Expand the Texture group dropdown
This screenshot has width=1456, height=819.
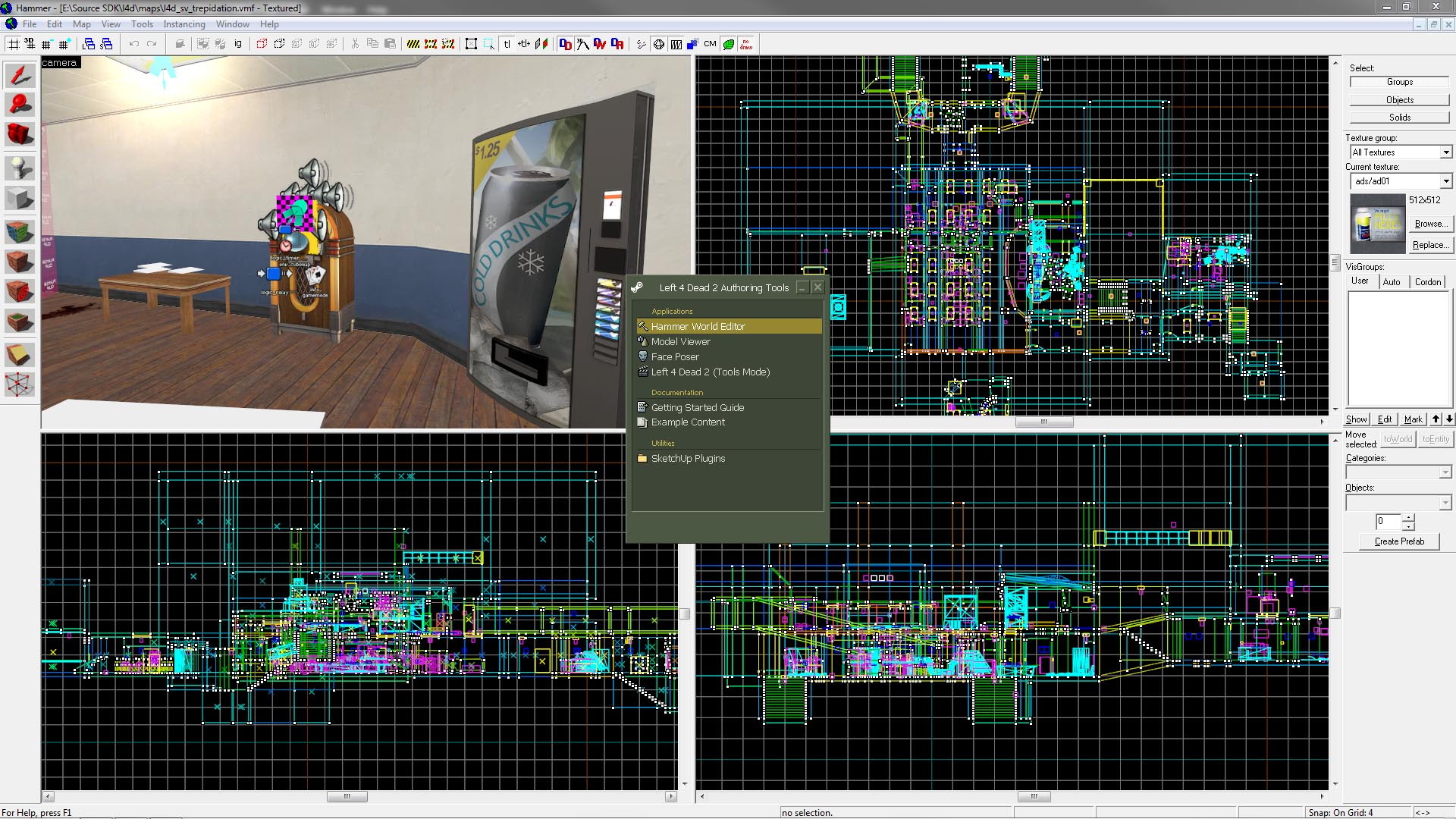[x=1446, y=152]
